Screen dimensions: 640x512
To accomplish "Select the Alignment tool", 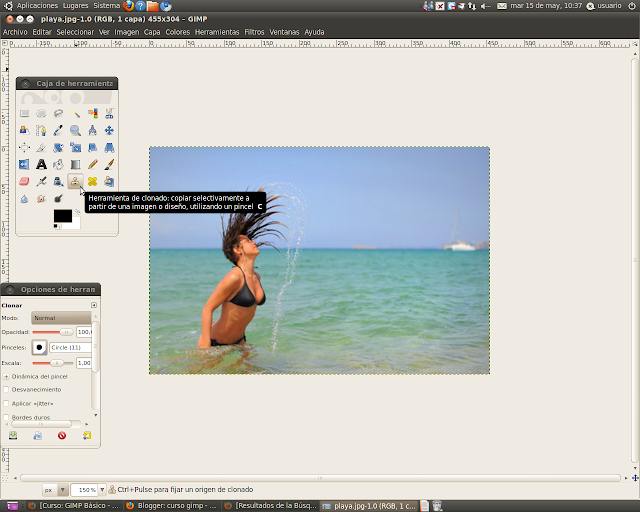I will coord(24,147).
